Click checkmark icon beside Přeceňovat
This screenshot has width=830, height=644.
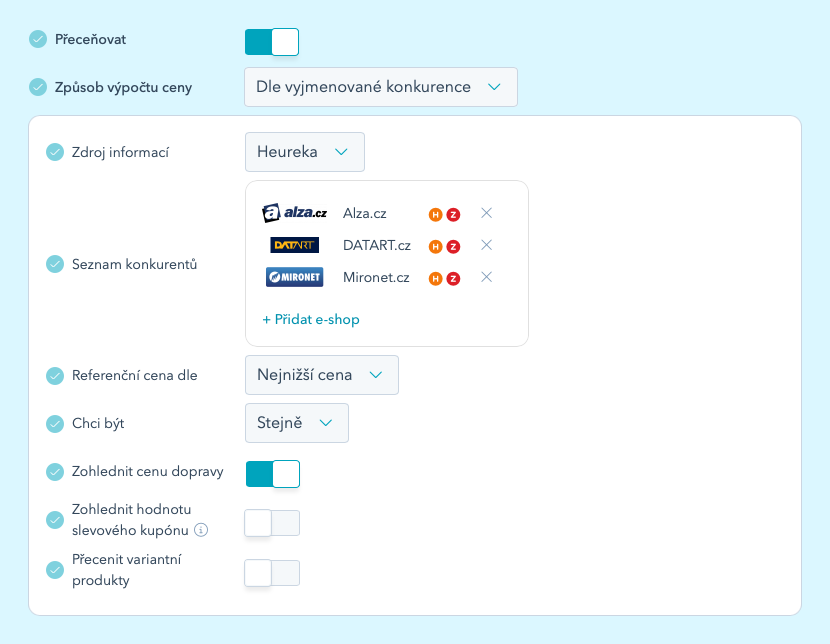click(x=38, y=39)
